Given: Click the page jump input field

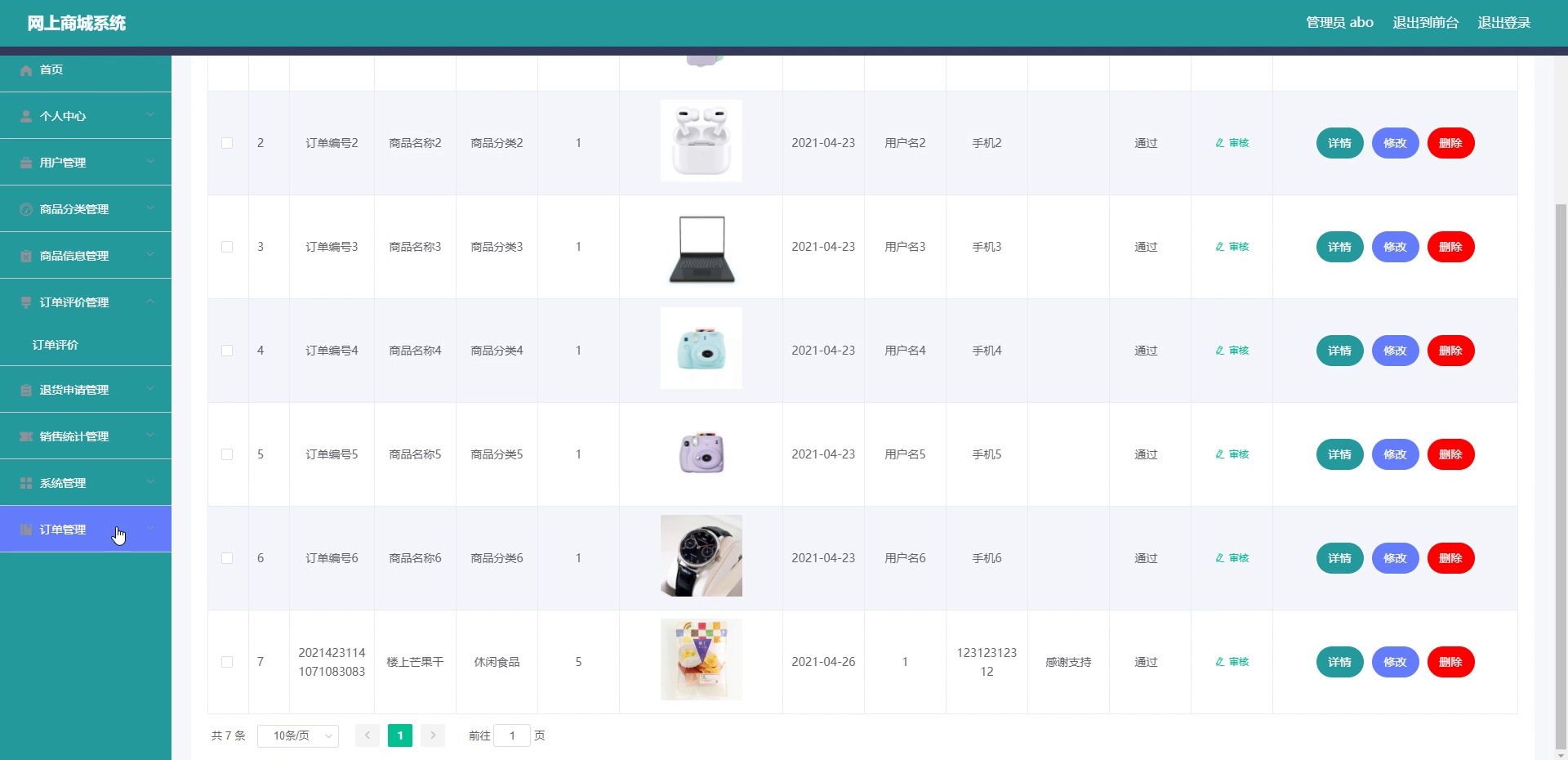Looking at the screenshot, I should tap(512, 735).
